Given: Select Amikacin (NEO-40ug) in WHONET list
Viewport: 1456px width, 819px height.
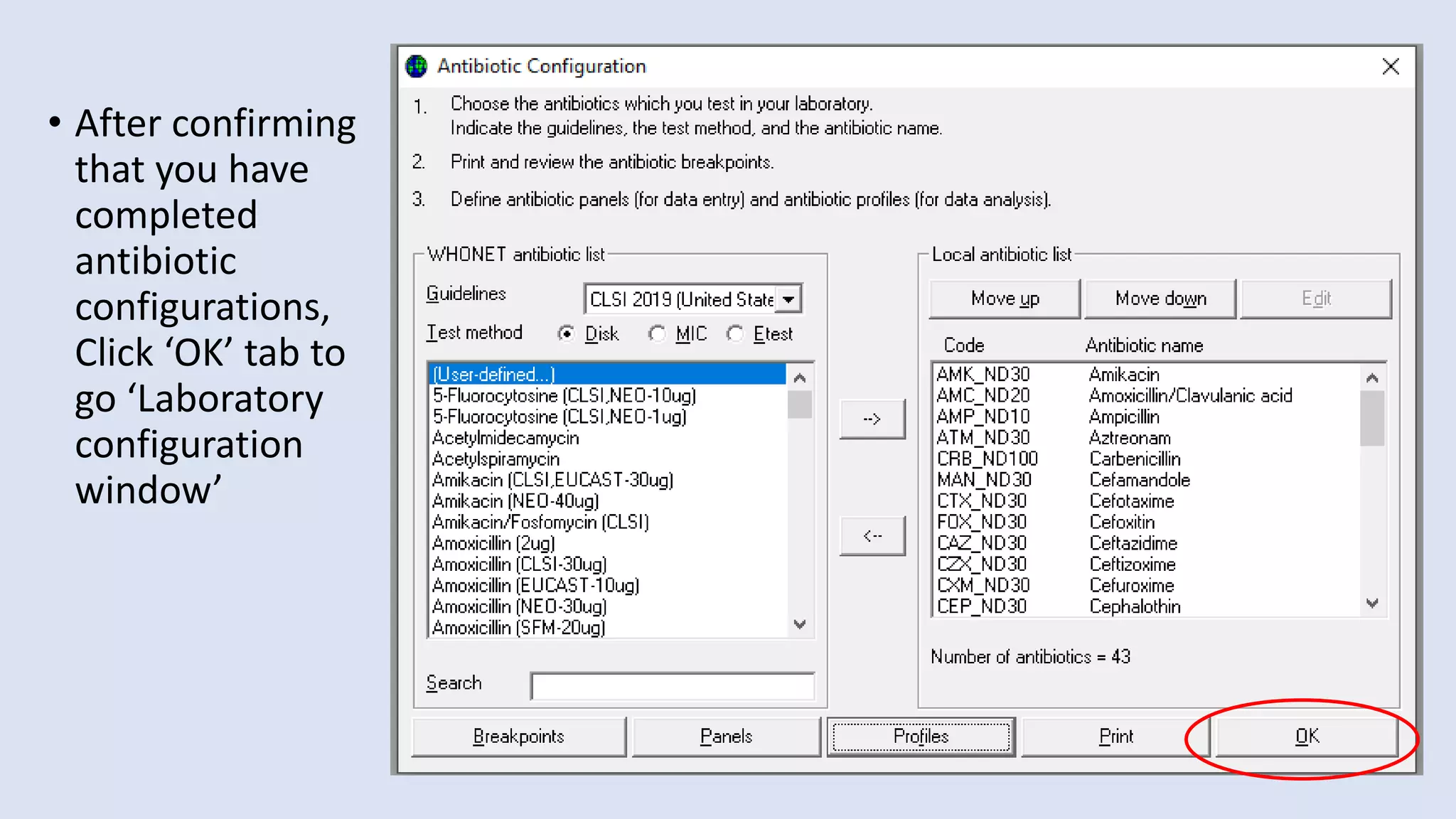Looking at the screenshot, I should click(515, 501).
